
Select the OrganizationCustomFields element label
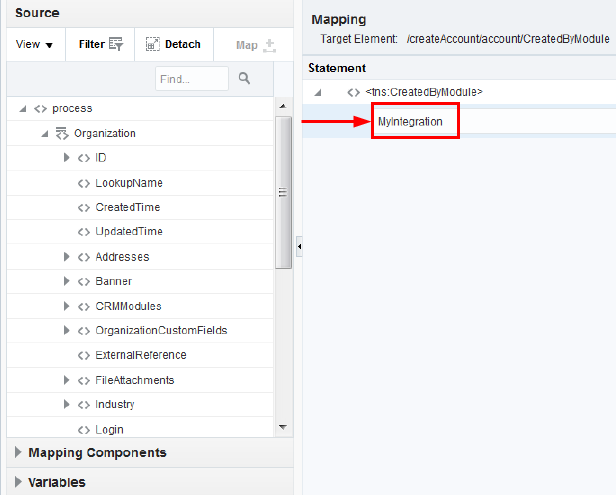pos(161,330)
